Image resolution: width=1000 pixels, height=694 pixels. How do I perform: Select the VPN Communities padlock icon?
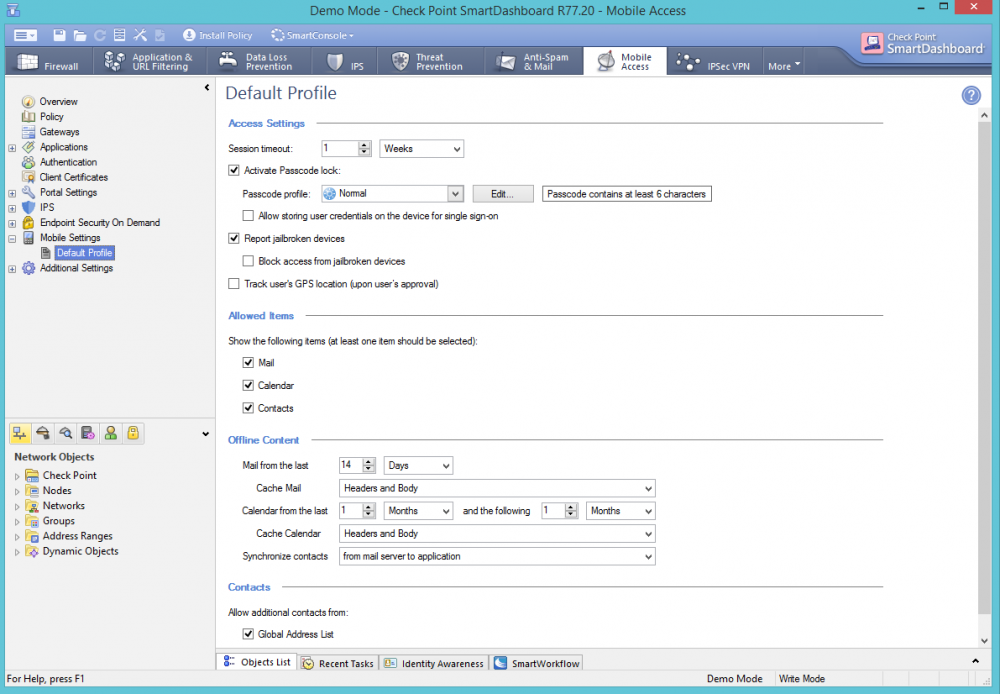coord(133,434)
